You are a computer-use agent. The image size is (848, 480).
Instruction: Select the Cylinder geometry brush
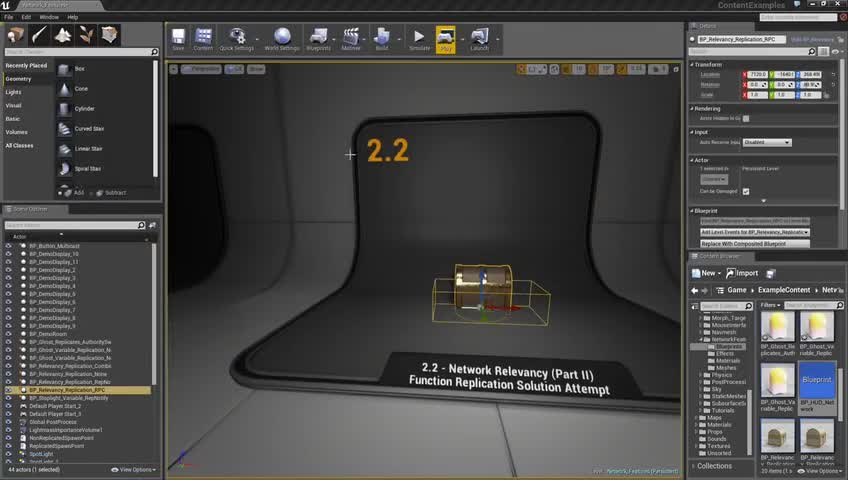(104, 109)
